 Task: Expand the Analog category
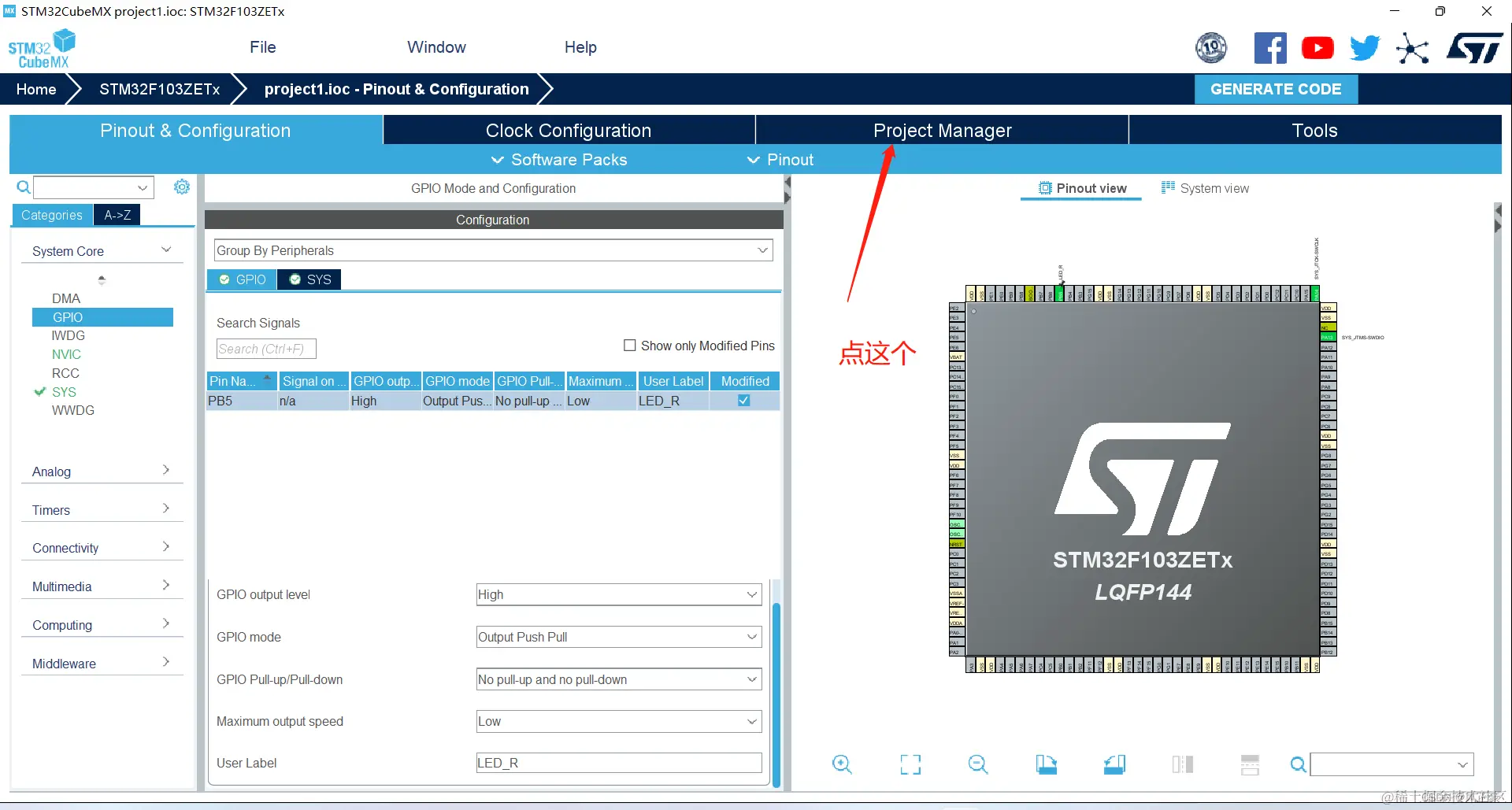(x=165, y=471)
